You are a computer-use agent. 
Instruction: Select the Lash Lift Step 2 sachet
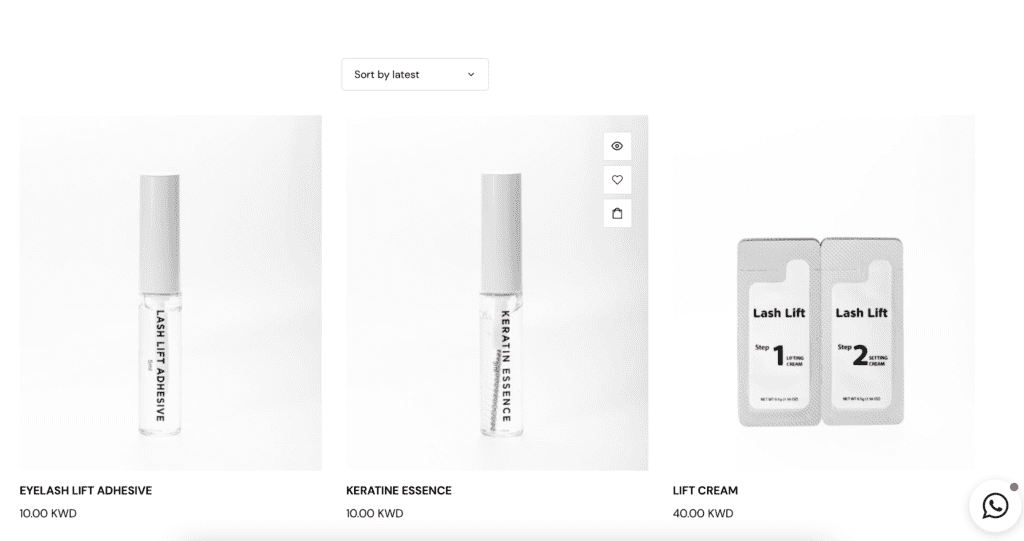[x=862, y=332]
